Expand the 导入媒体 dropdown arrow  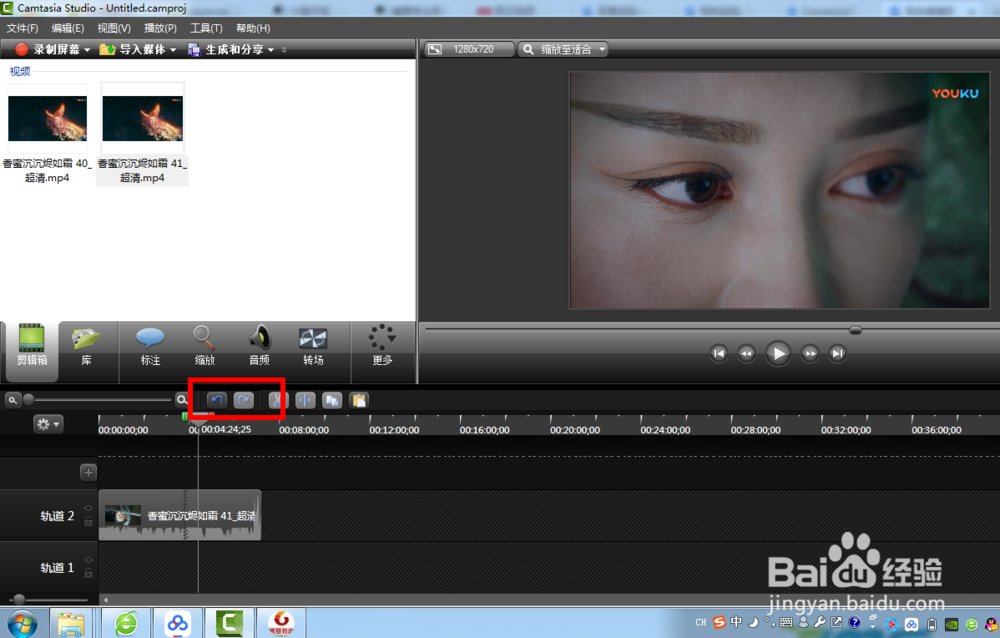pos(173,50)
